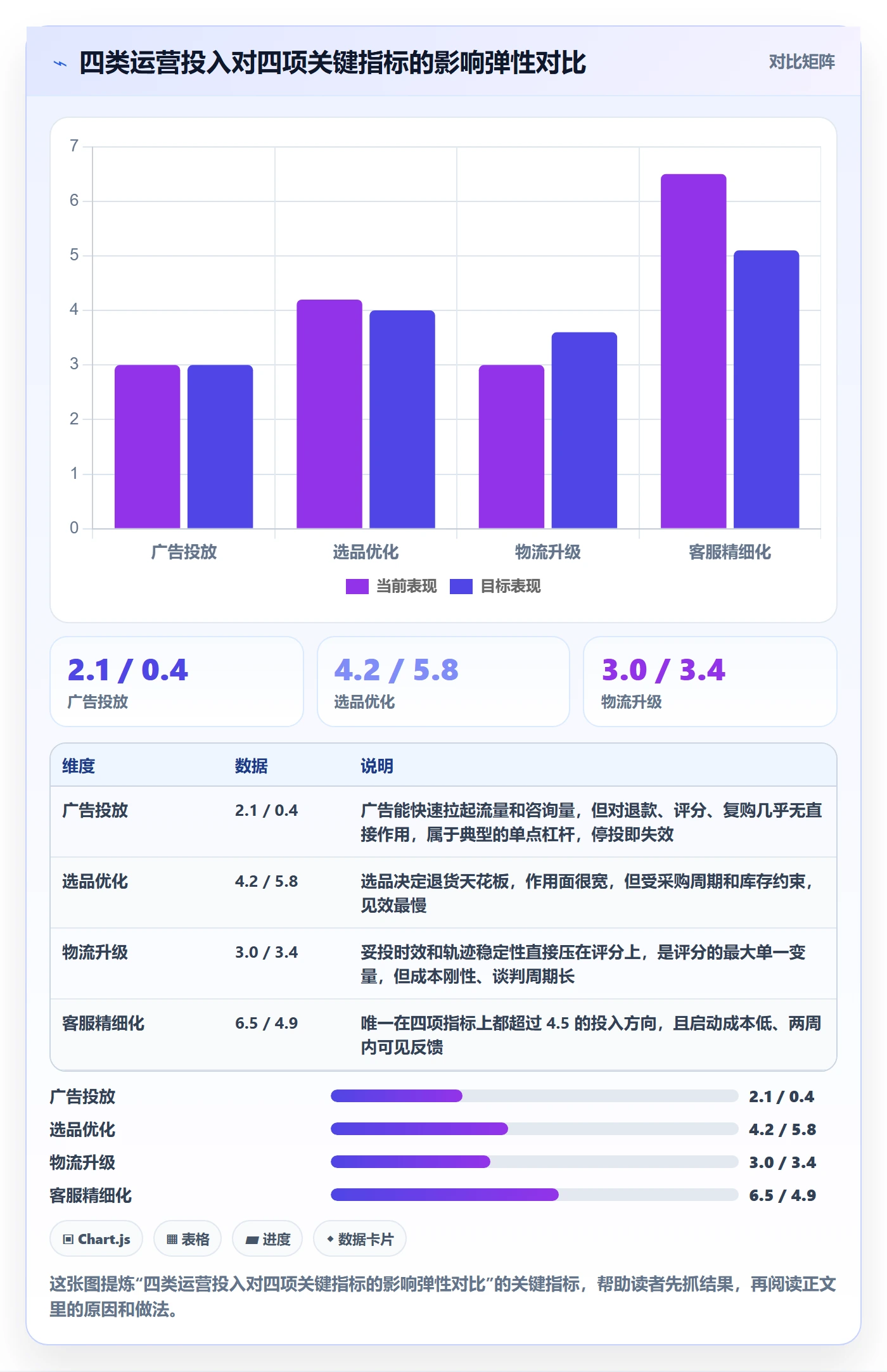Click the 选品优化 progress bar
Screen dimensions: 887x1372
[534, 1129]
